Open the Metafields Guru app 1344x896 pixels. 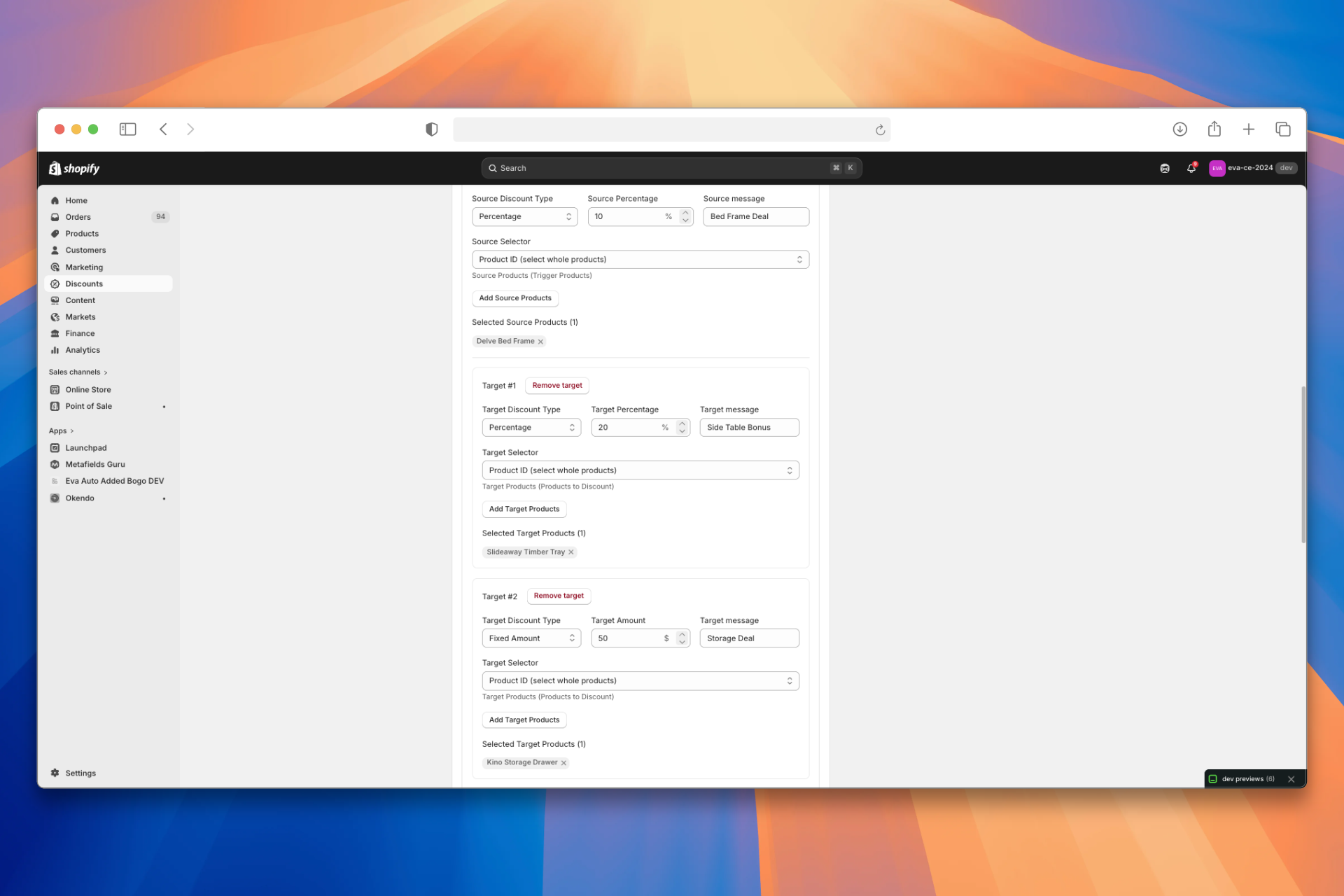(95, 464)
